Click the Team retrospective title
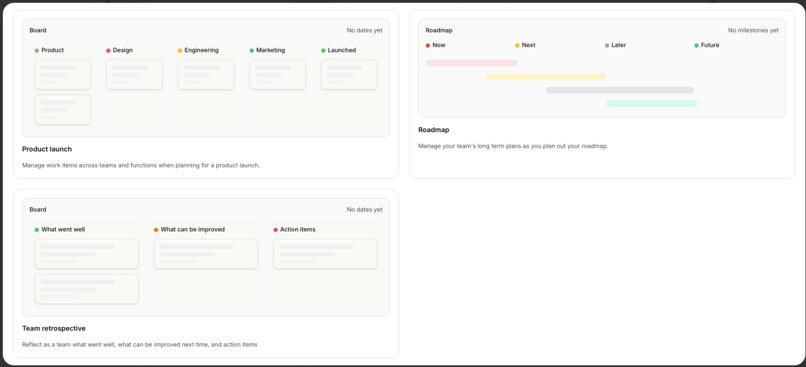This screenshot has height=367, width=806. pos(54,328)
